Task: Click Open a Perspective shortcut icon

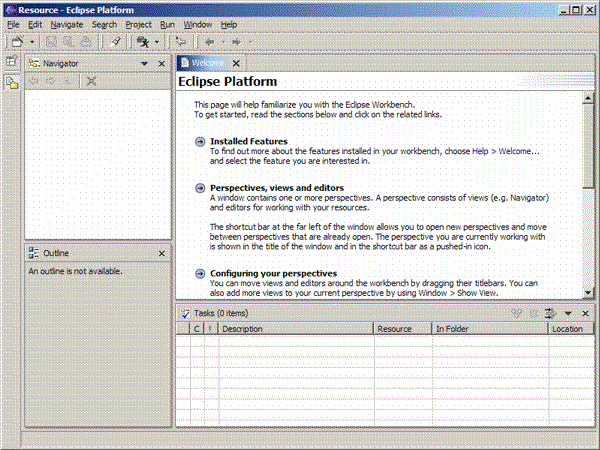Action: [11, 63]
